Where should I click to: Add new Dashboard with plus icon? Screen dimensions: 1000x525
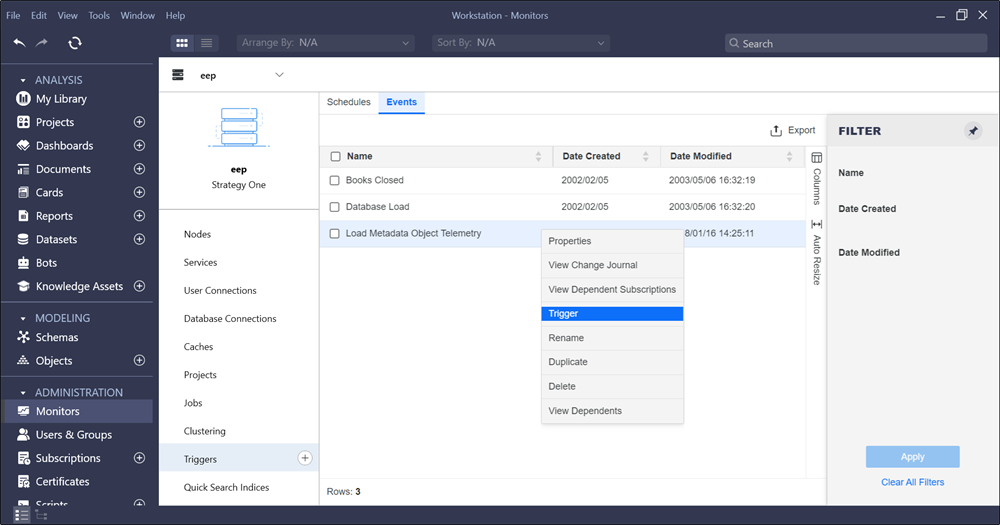pos(139,146)
